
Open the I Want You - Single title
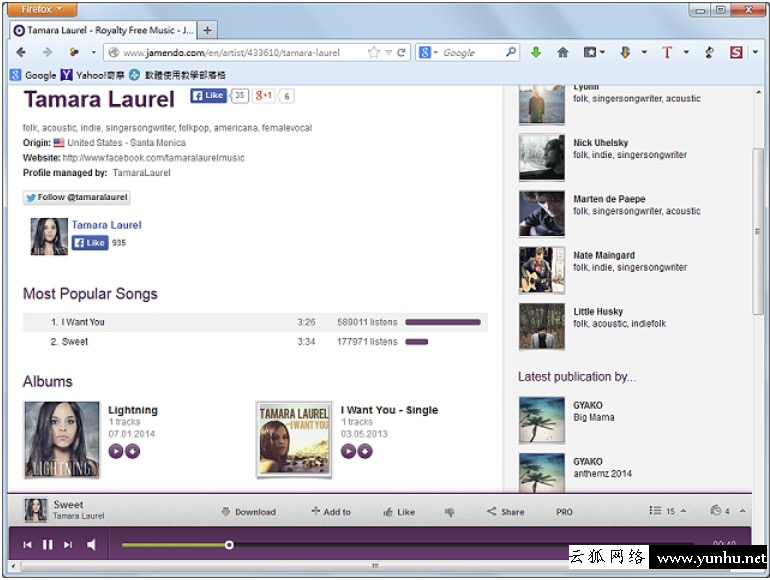389,410
